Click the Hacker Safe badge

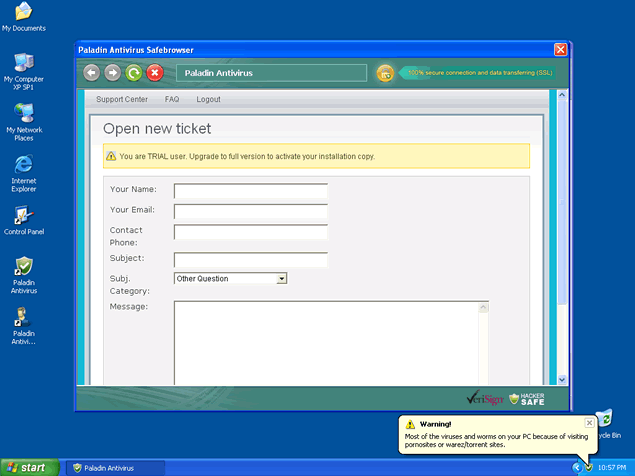pos(527,399)
